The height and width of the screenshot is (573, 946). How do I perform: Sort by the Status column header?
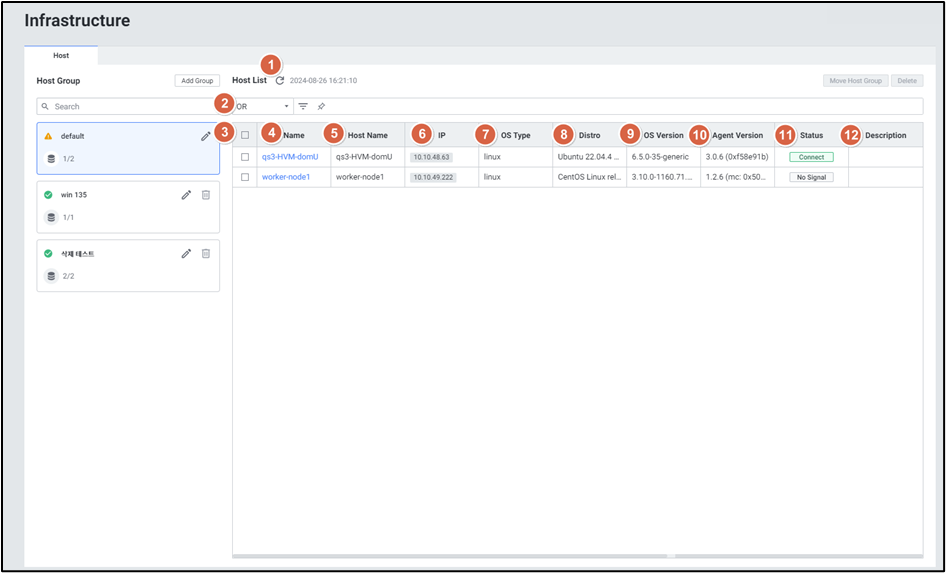point(811,135)
